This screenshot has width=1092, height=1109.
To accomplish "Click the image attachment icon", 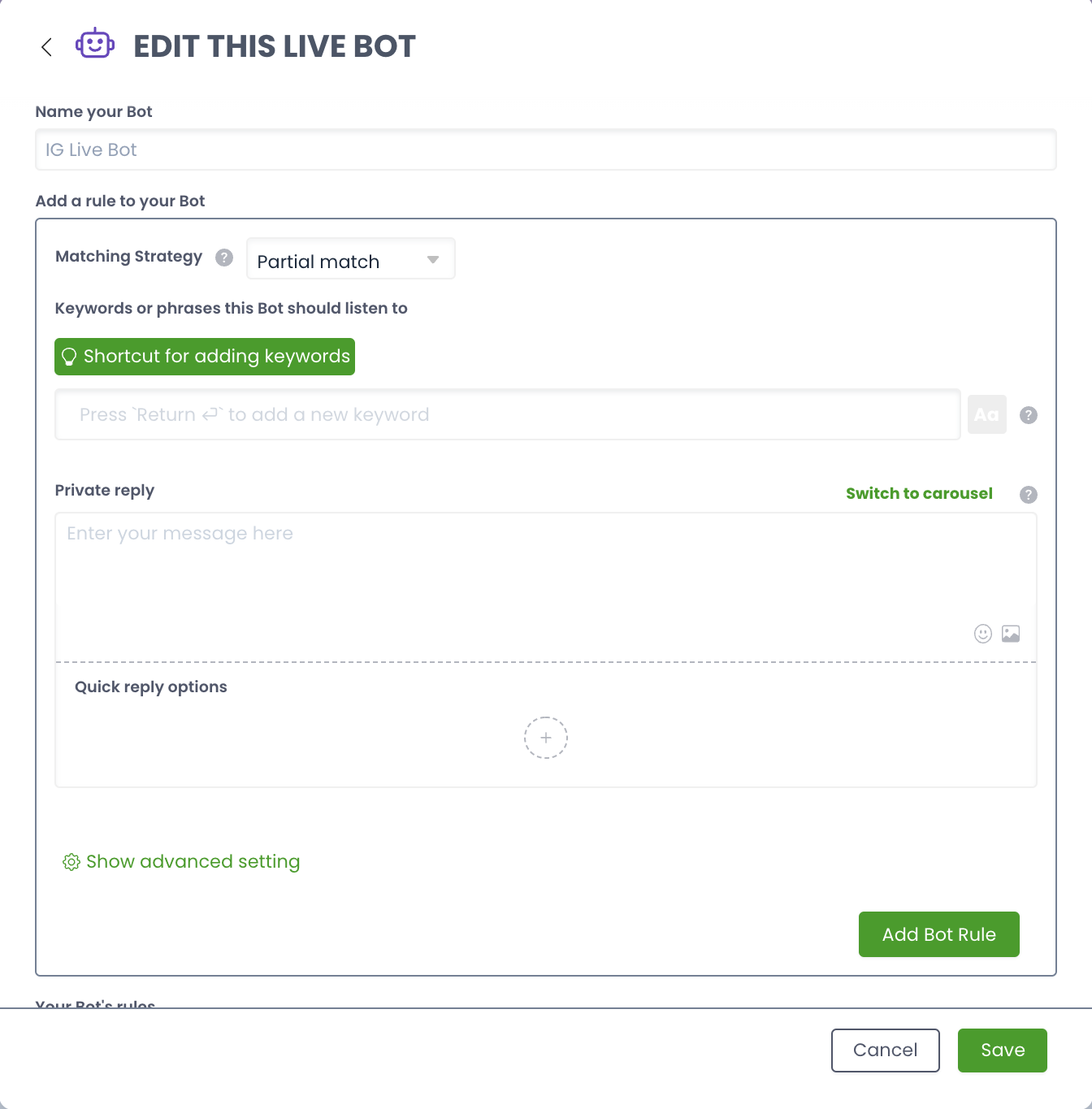I will [1011, 634].
